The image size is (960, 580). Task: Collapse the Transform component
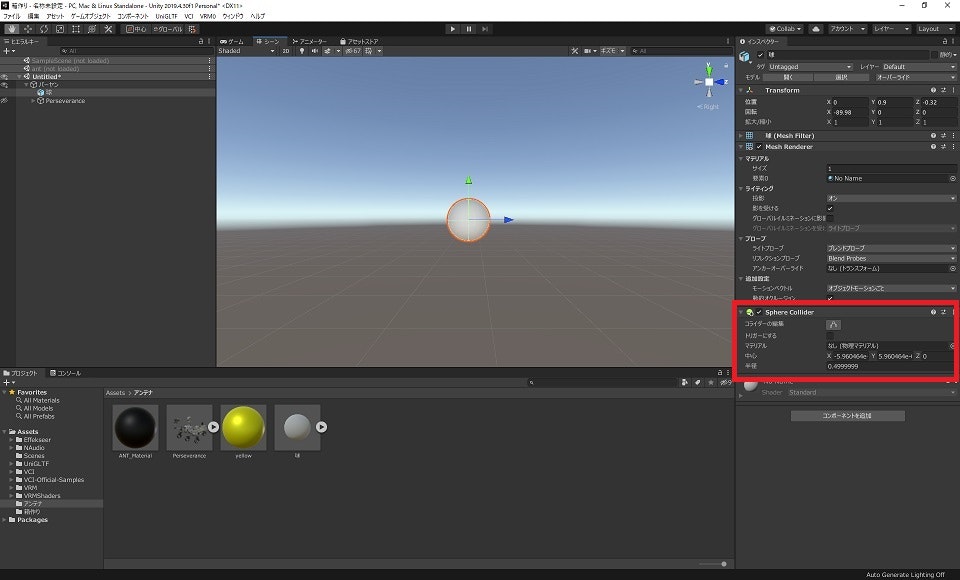(741, 90)
